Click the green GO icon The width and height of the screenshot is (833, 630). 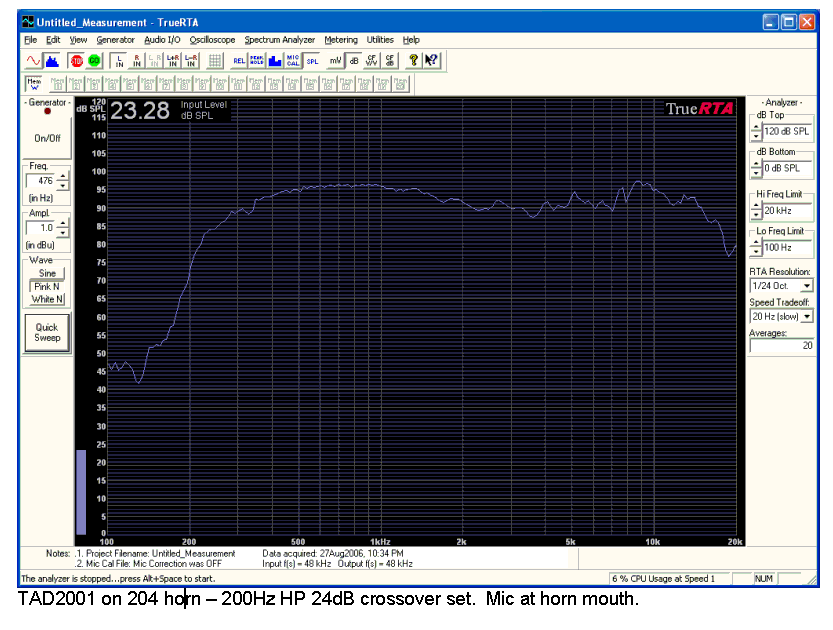click(x=95, y=61)
